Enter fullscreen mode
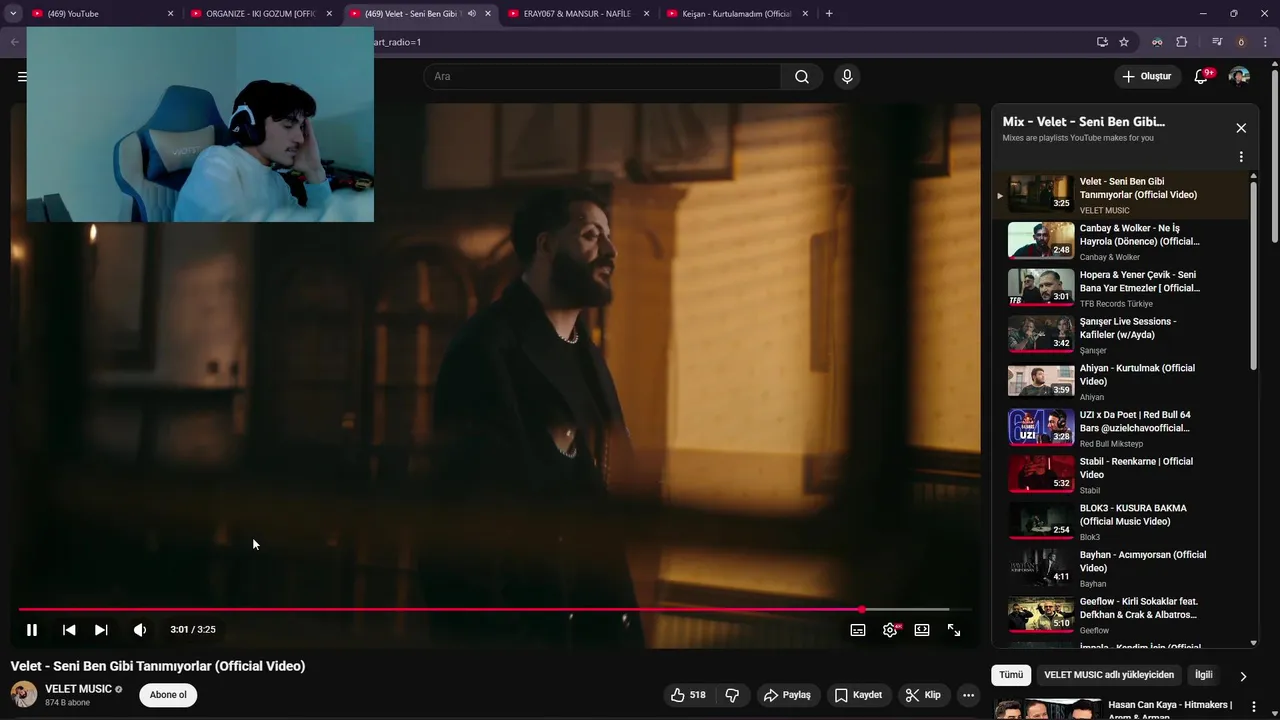 (x=954, y=630)
